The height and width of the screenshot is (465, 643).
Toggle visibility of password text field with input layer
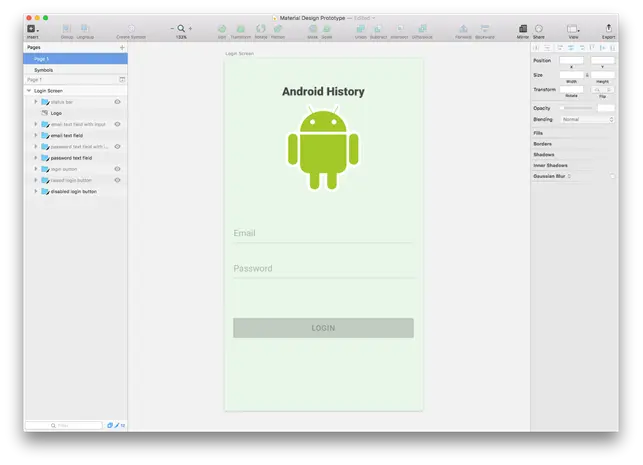117,146
